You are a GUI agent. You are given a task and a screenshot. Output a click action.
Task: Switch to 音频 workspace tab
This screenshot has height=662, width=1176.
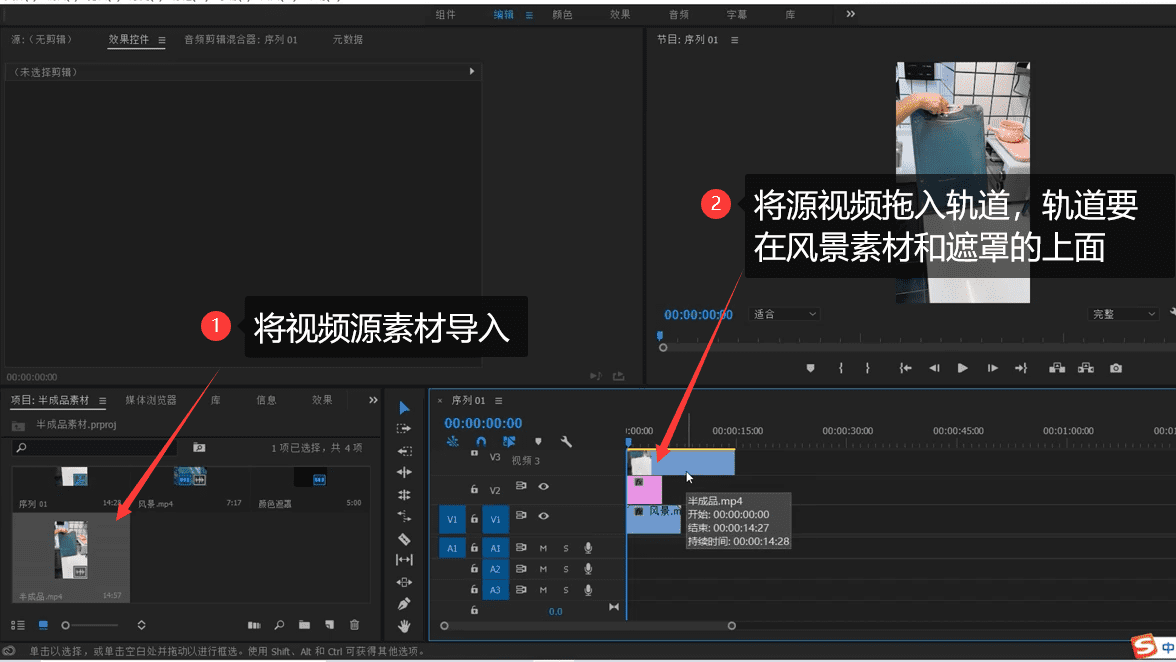[679, 14]
